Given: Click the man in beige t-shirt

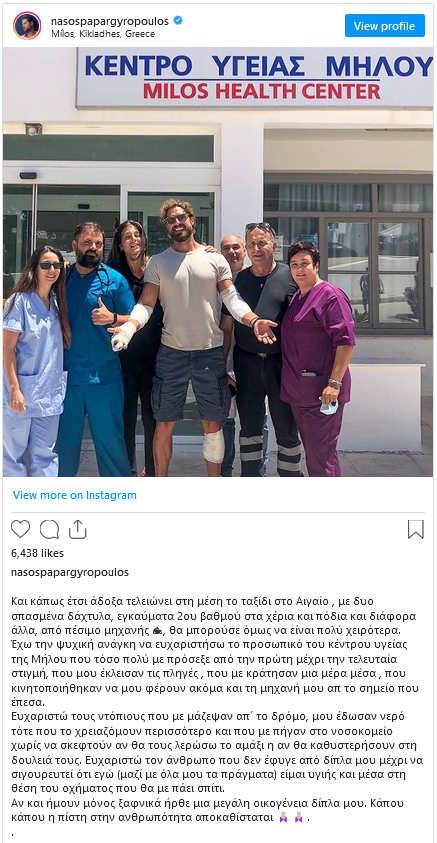Looking at the screenshot, I should point(192,333).
